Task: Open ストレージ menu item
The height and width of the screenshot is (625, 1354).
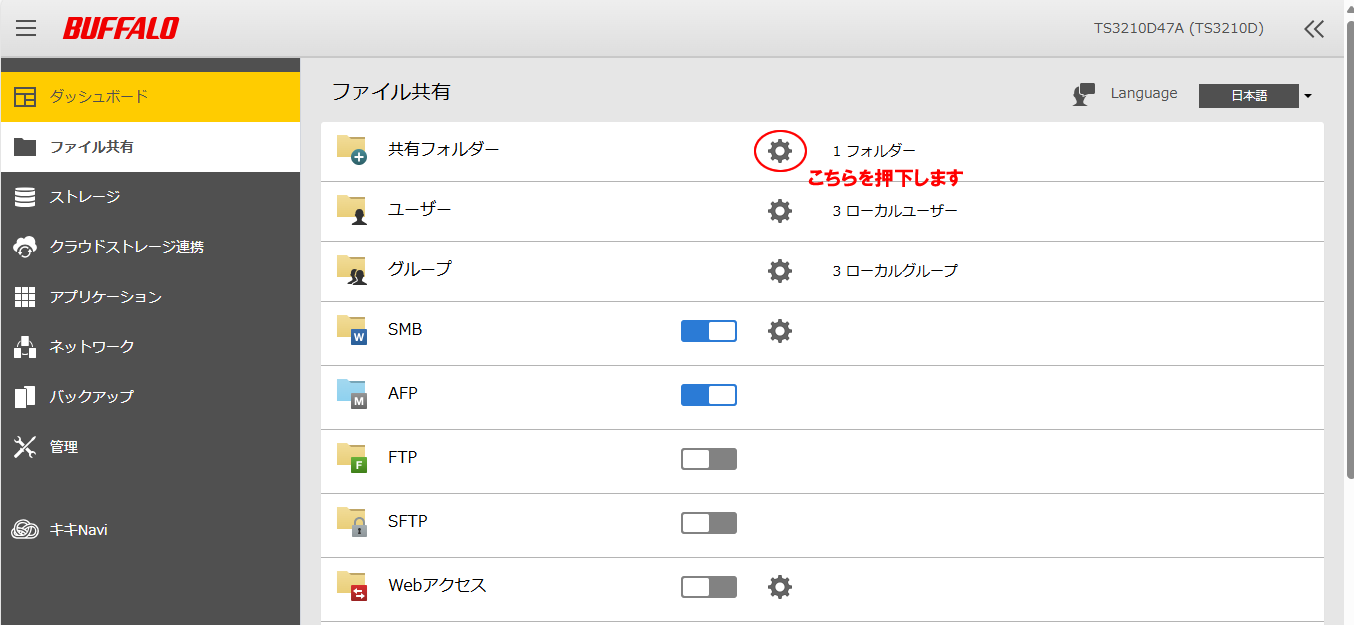Action: (x=150, y=197)
